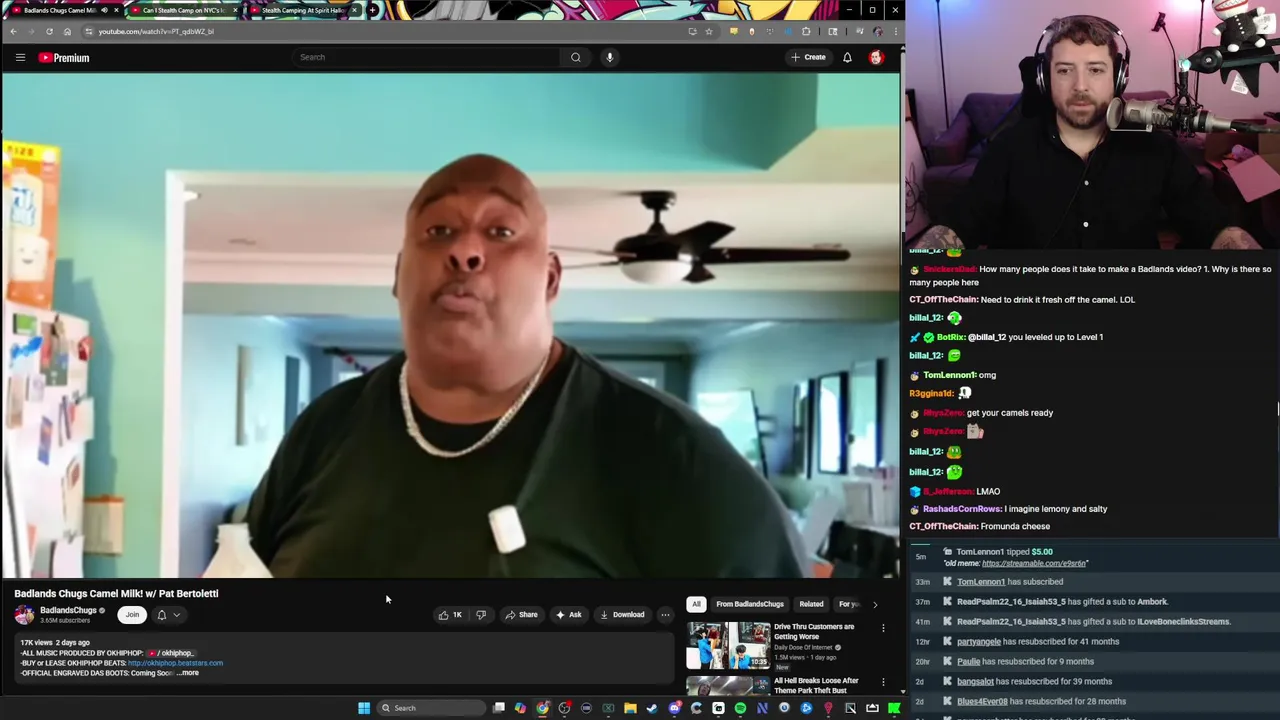Click RashadsCornRows username in chat

(961, 509)
